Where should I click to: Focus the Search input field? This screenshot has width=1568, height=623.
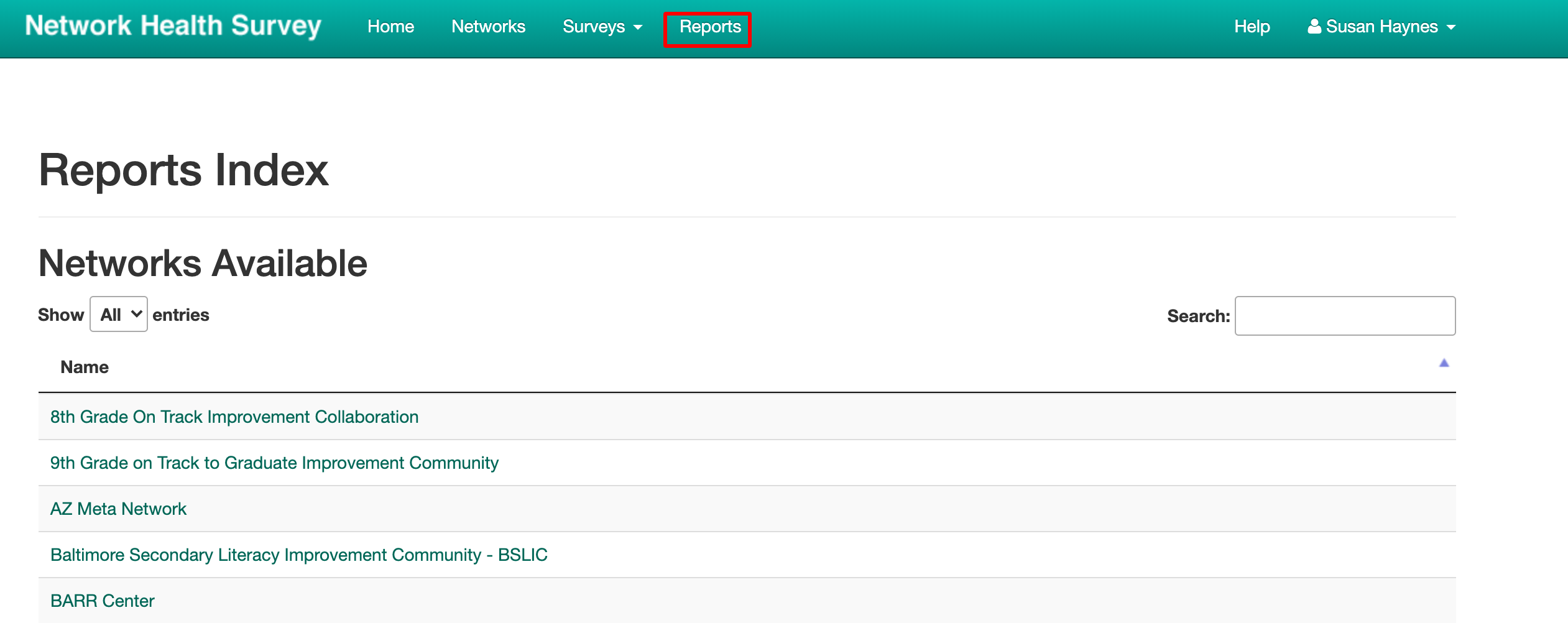[x=1344, y=316]
